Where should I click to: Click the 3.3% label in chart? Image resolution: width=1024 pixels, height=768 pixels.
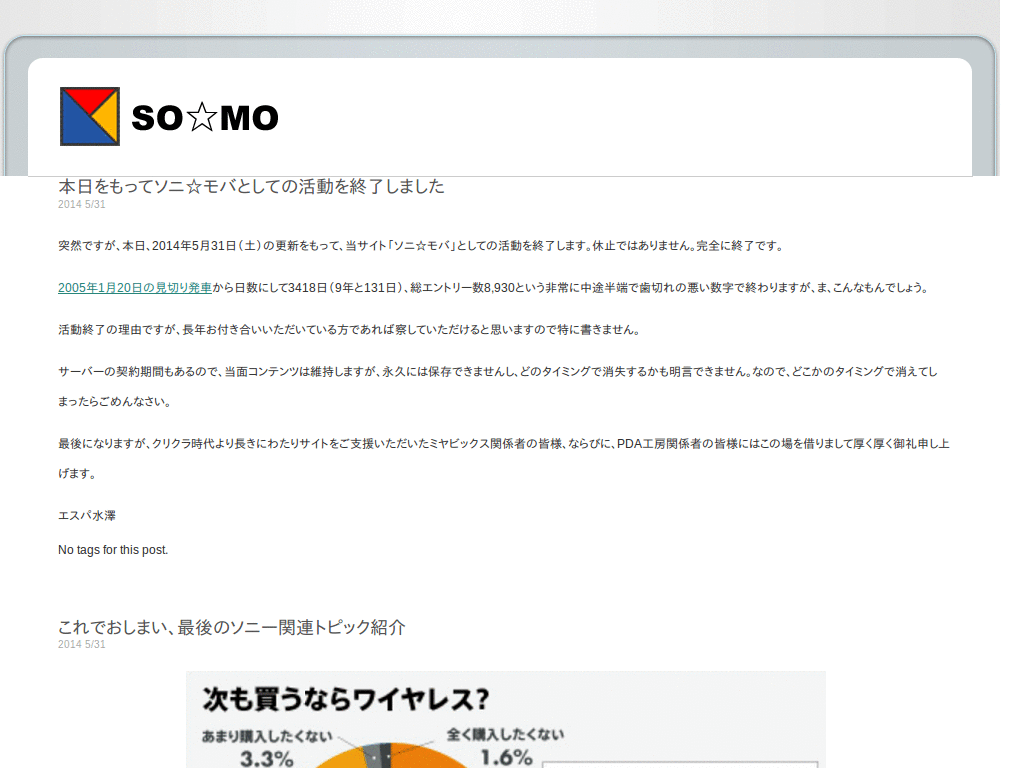tap(267, 758)
